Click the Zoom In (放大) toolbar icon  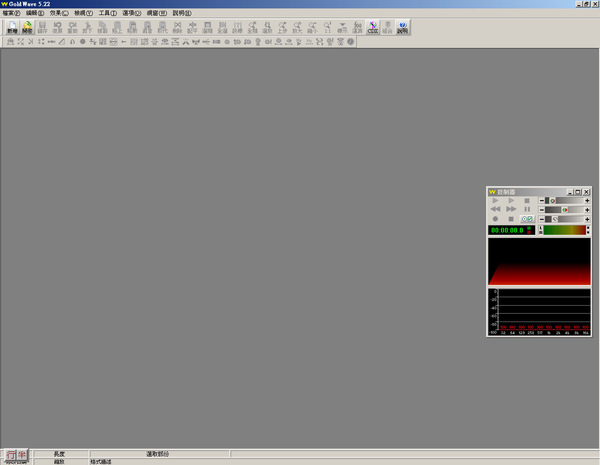[x=297, y=27]
